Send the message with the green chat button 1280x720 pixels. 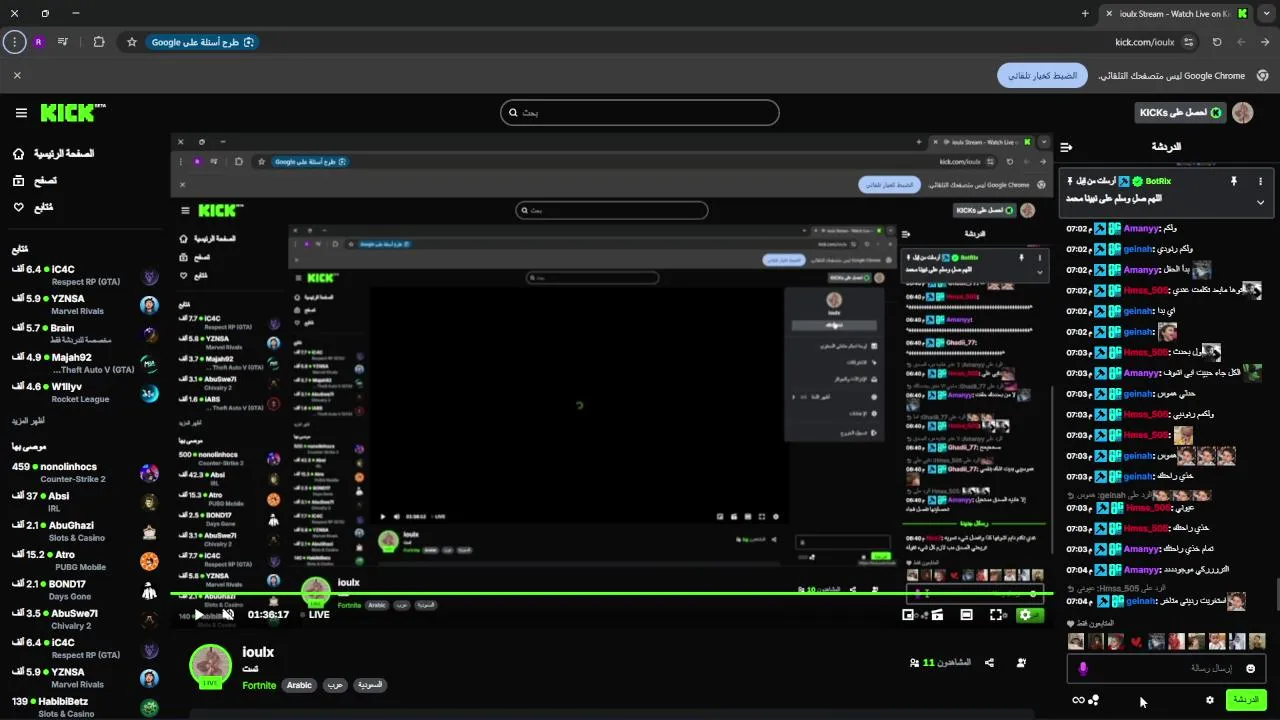click(1246, 700)
